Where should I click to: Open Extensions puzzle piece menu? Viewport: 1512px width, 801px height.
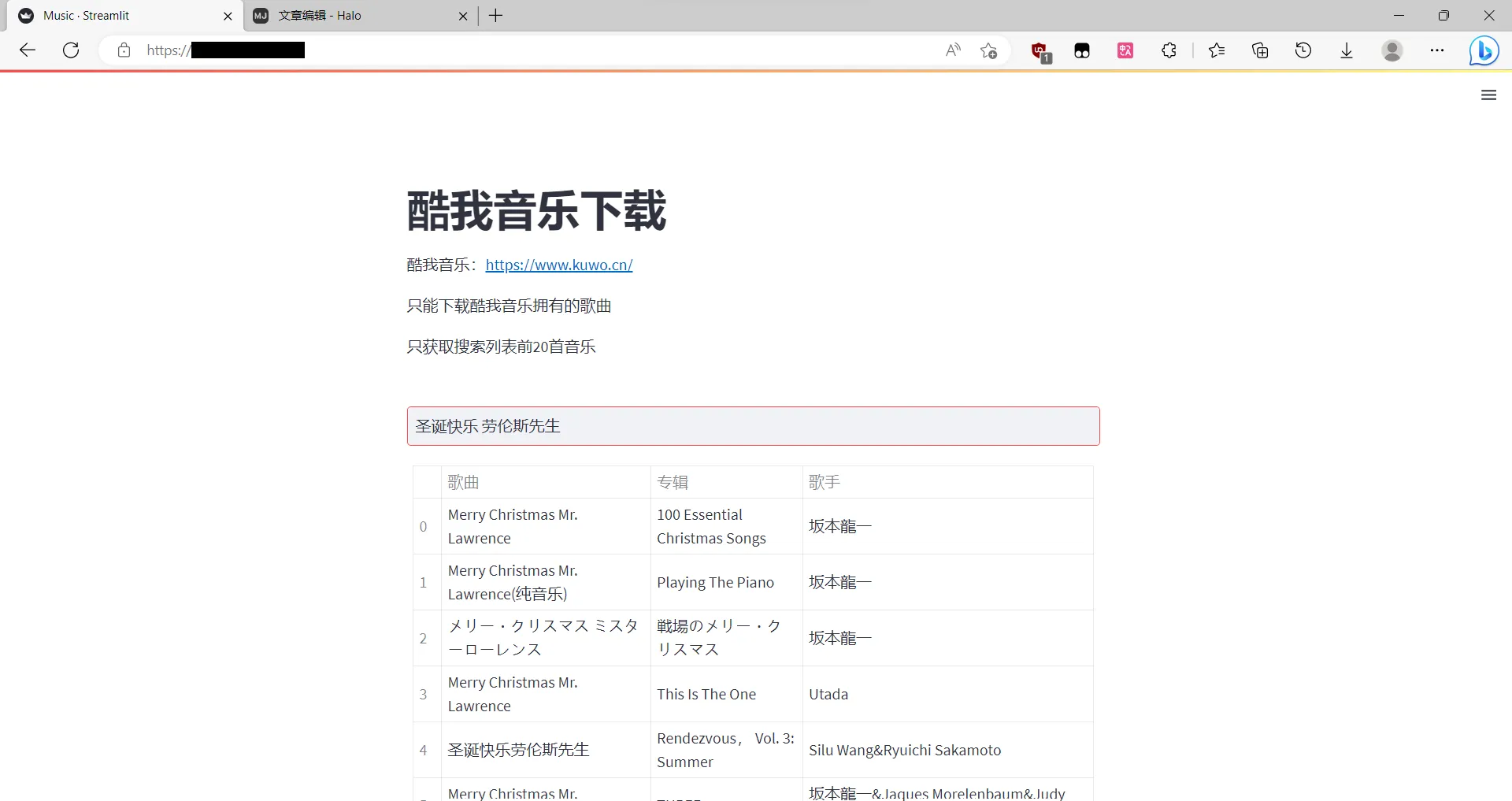coord(1169,50)
